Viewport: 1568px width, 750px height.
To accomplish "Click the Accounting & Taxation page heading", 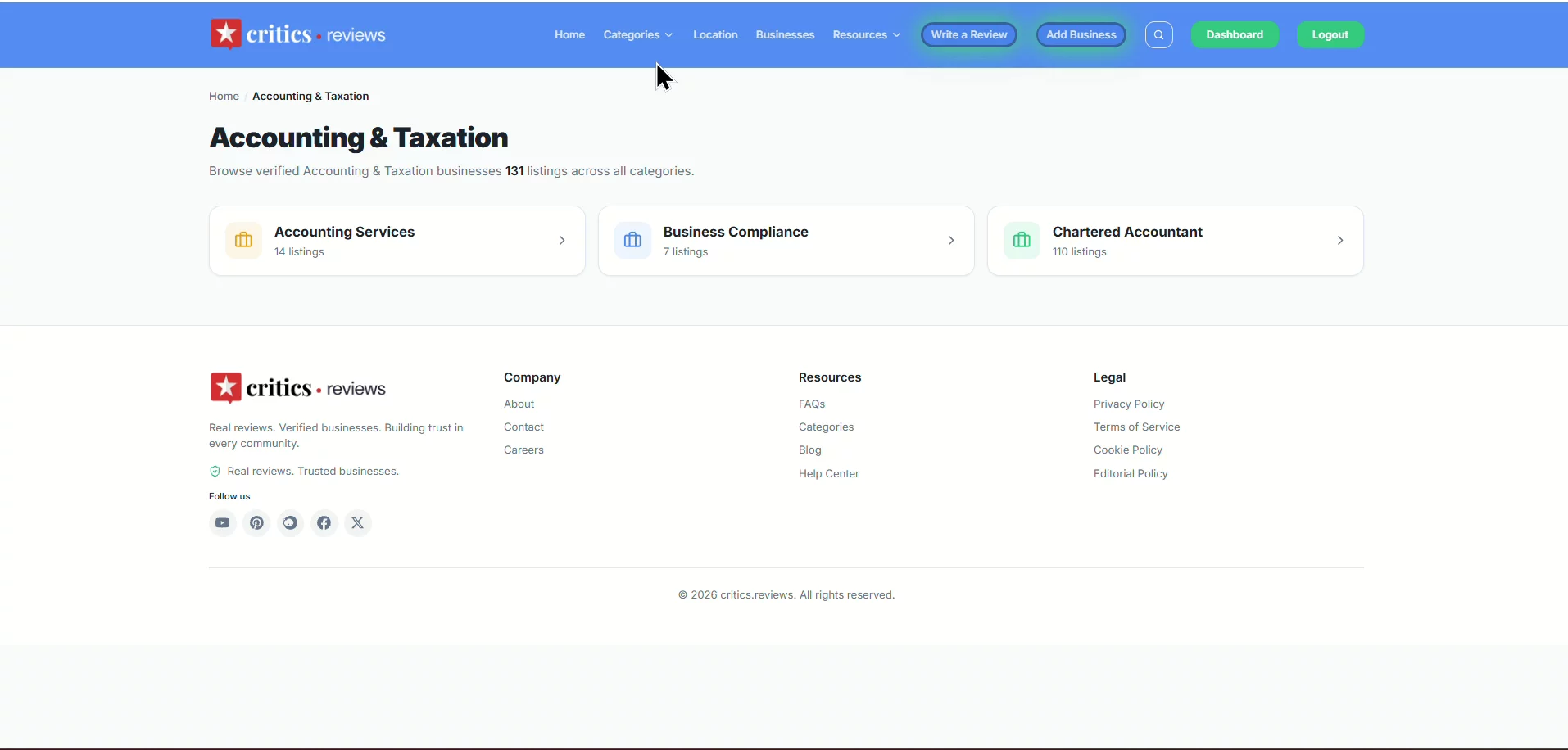I will click(359, 138).
